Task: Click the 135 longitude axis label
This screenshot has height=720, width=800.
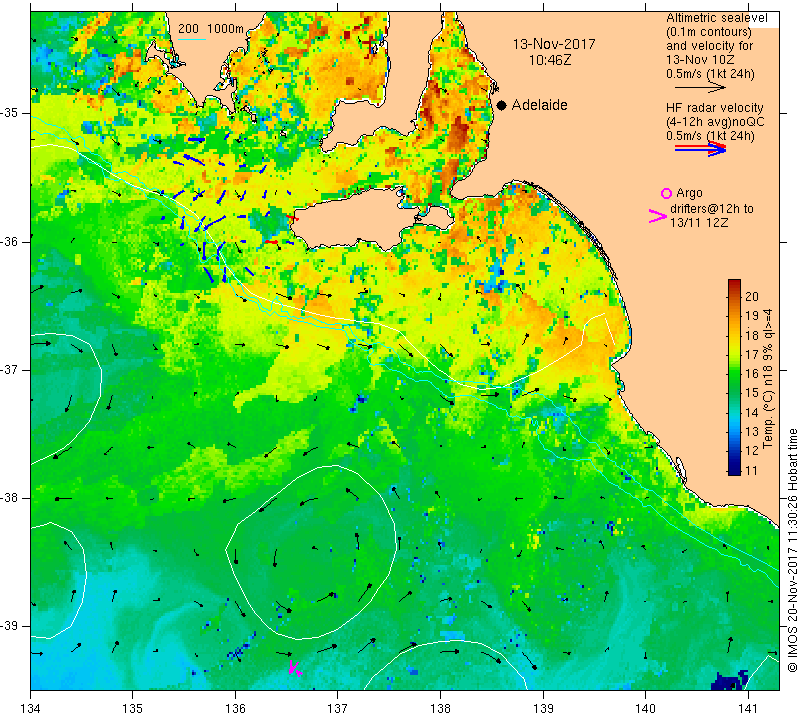Action: pyautogui.click(x=133, y=709)
